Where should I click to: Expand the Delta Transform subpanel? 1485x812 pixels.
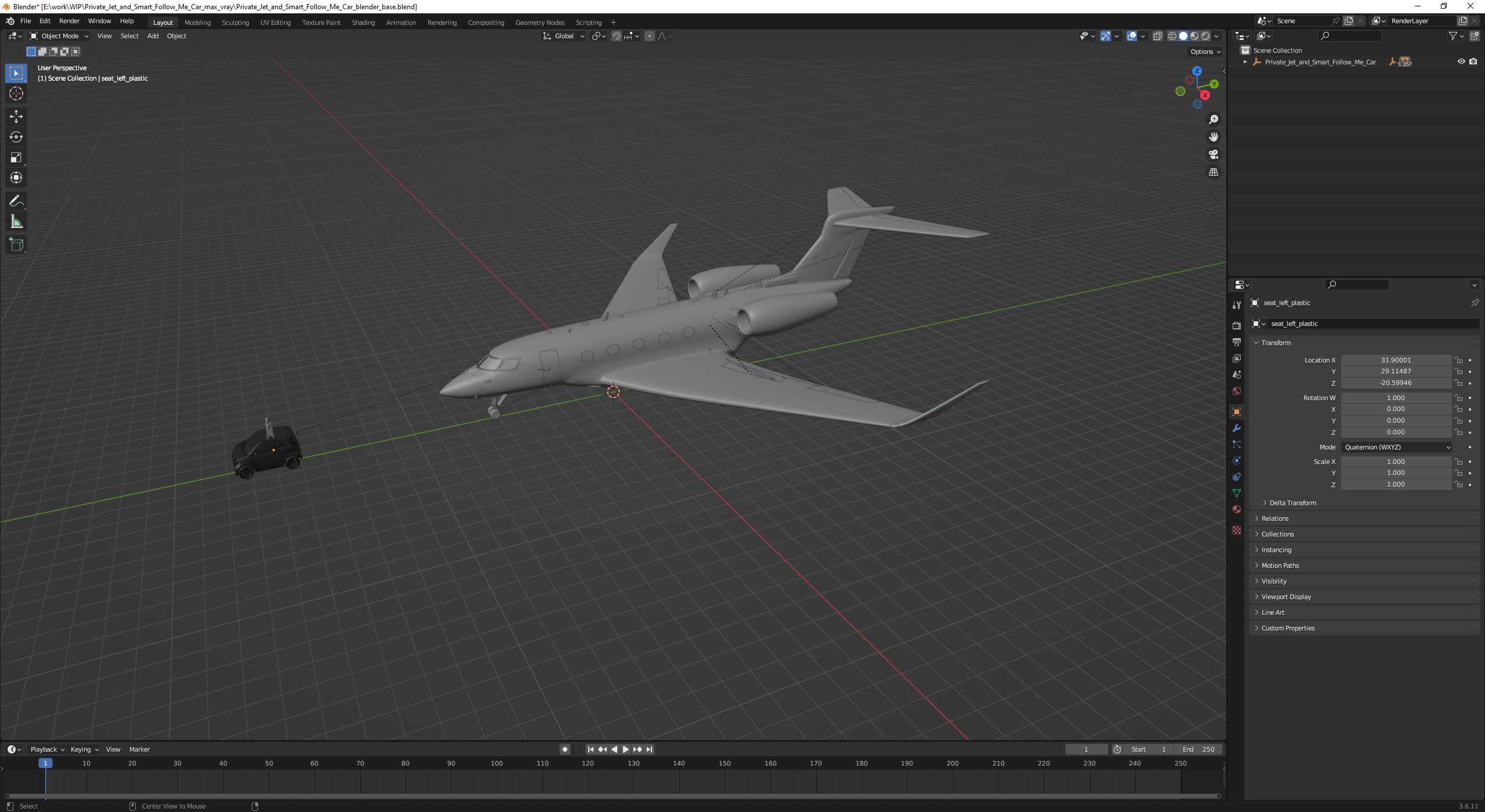tap(1292, 503)
